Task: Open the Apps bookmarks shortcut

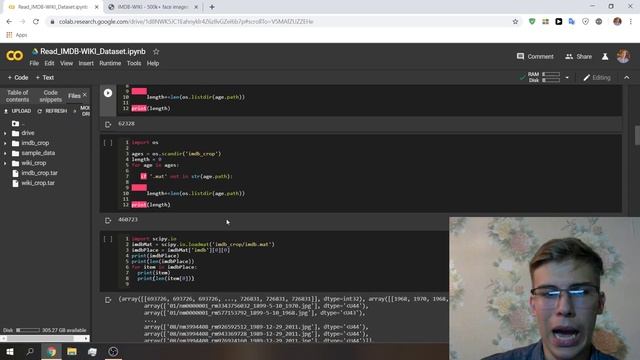Action: (16, 35)
